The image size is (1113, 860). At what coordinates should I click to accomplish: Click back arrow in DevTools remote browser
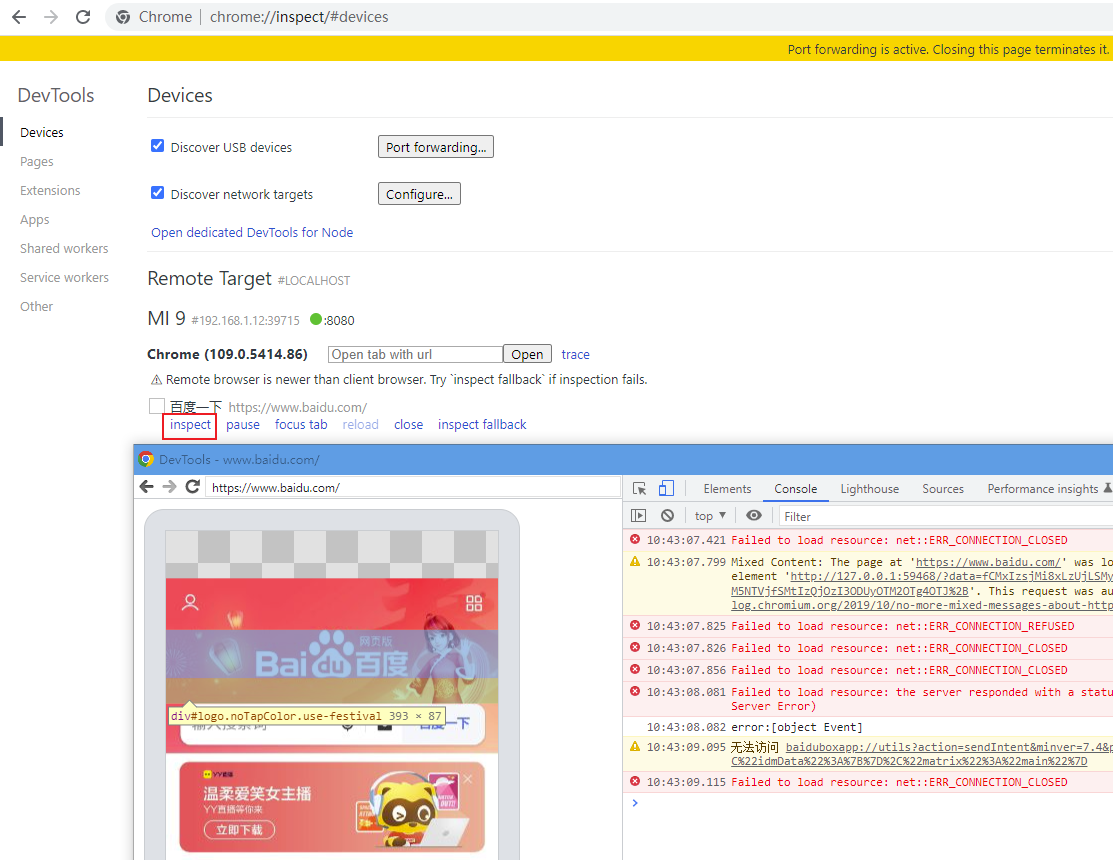pos(147,487)
